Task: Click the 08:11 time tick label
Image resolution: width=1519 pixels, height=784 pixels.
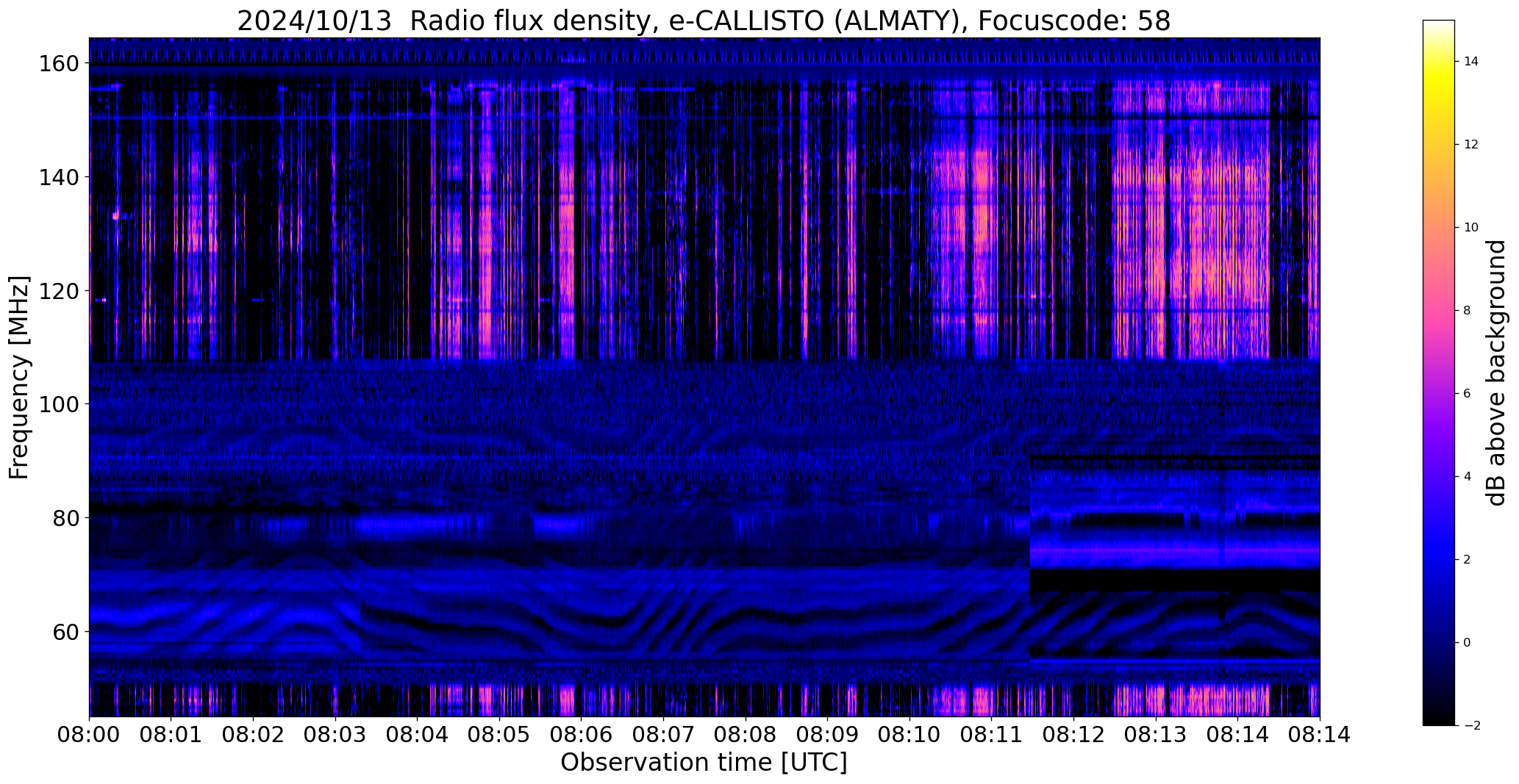Action: [x=991, y=735]
